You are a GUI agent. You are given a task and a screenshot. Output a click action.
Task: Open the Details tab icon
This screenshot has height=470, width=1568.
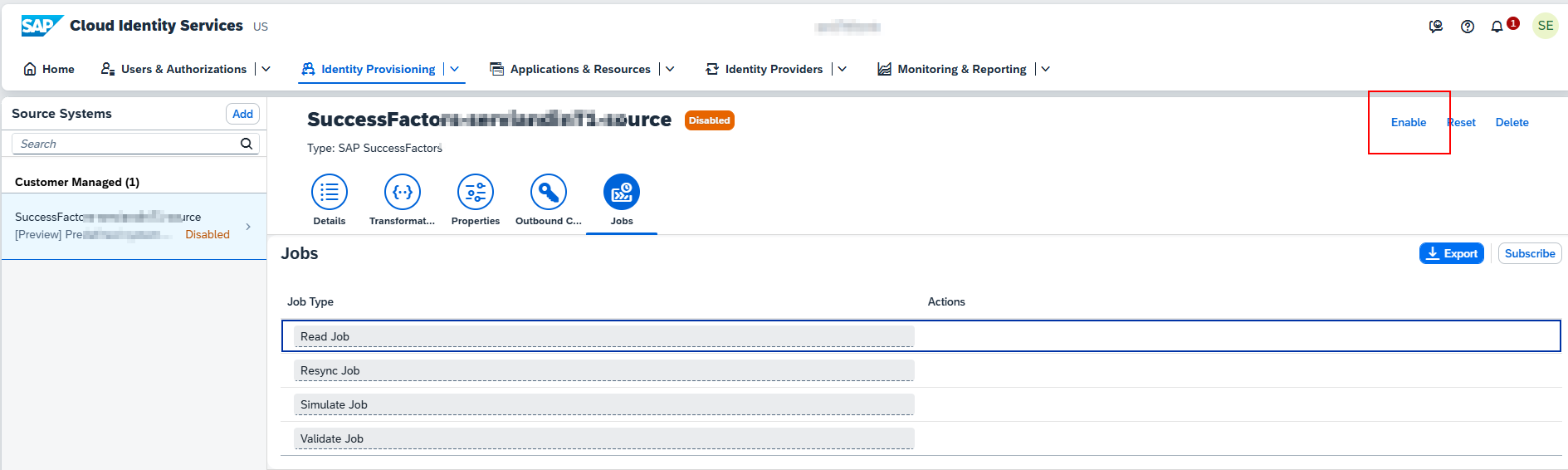tap(330, 192)
